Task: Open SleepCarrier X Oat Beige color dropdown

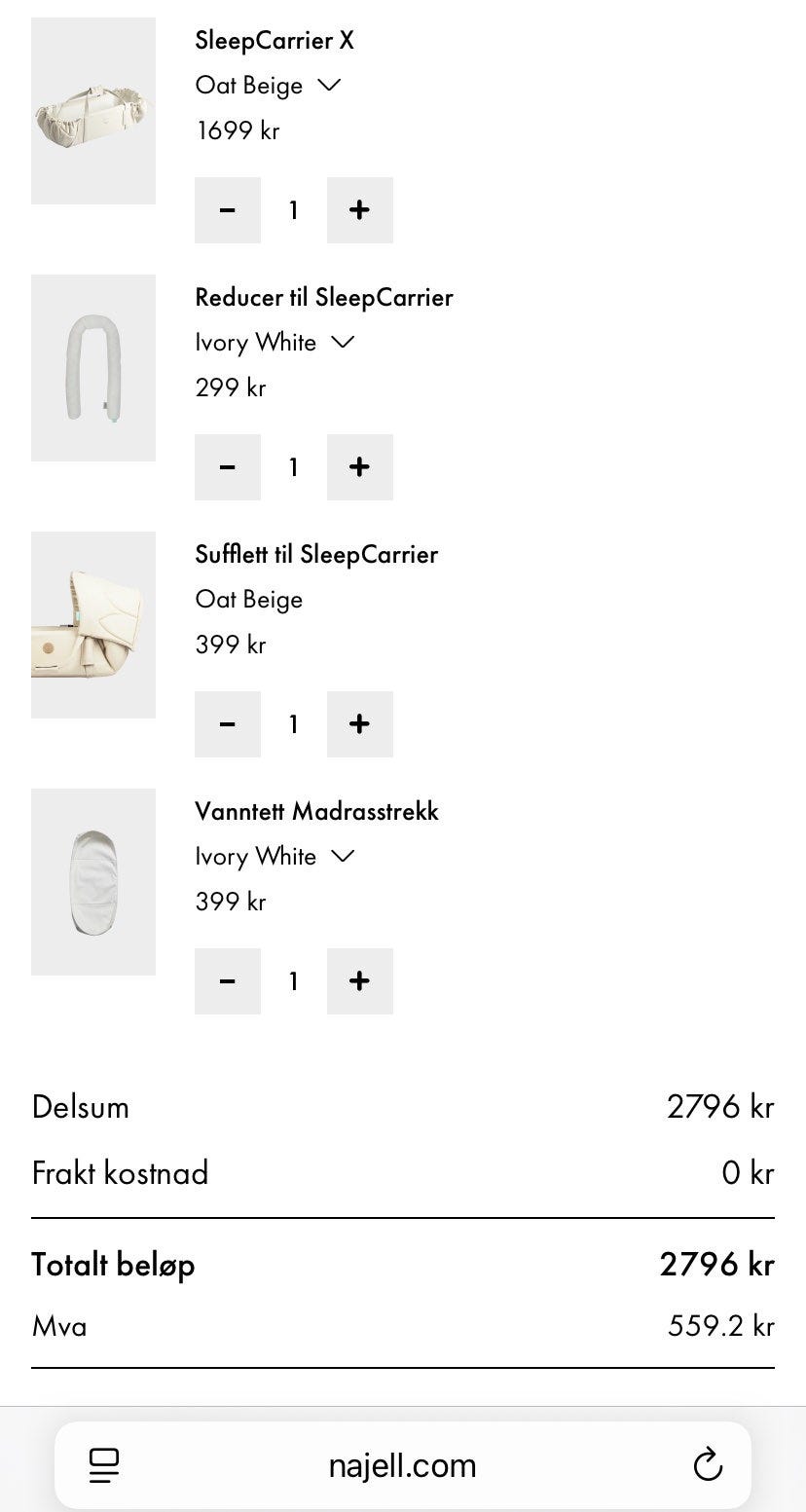Action: [x=268, y=86]
